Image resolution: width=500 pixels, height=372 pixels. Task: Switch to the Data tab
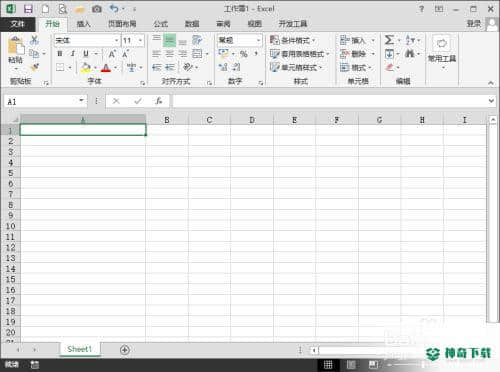(x=192, y=24)
